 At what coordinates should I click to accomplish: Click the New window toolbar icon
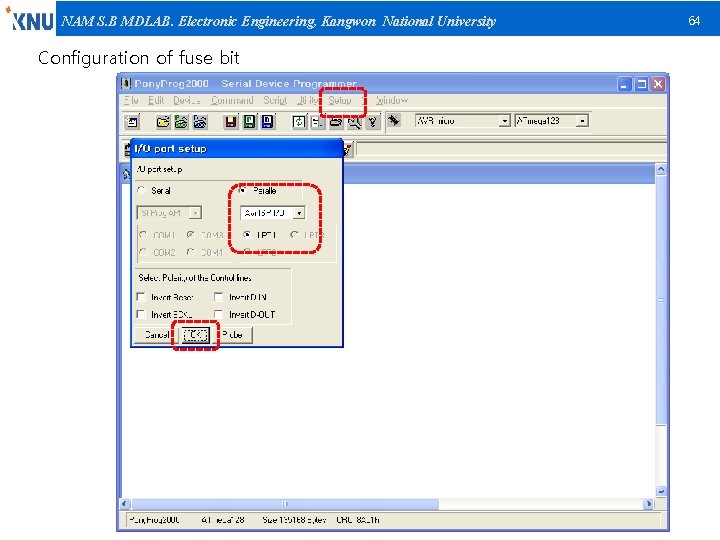pos(132,122)
